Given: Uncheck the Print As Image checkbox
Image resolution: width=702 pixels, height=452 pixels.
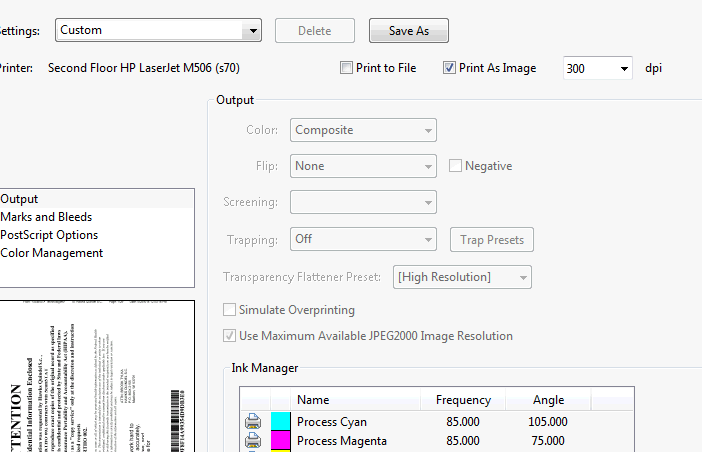Looking at the screenshot, I should pos(449,68).
